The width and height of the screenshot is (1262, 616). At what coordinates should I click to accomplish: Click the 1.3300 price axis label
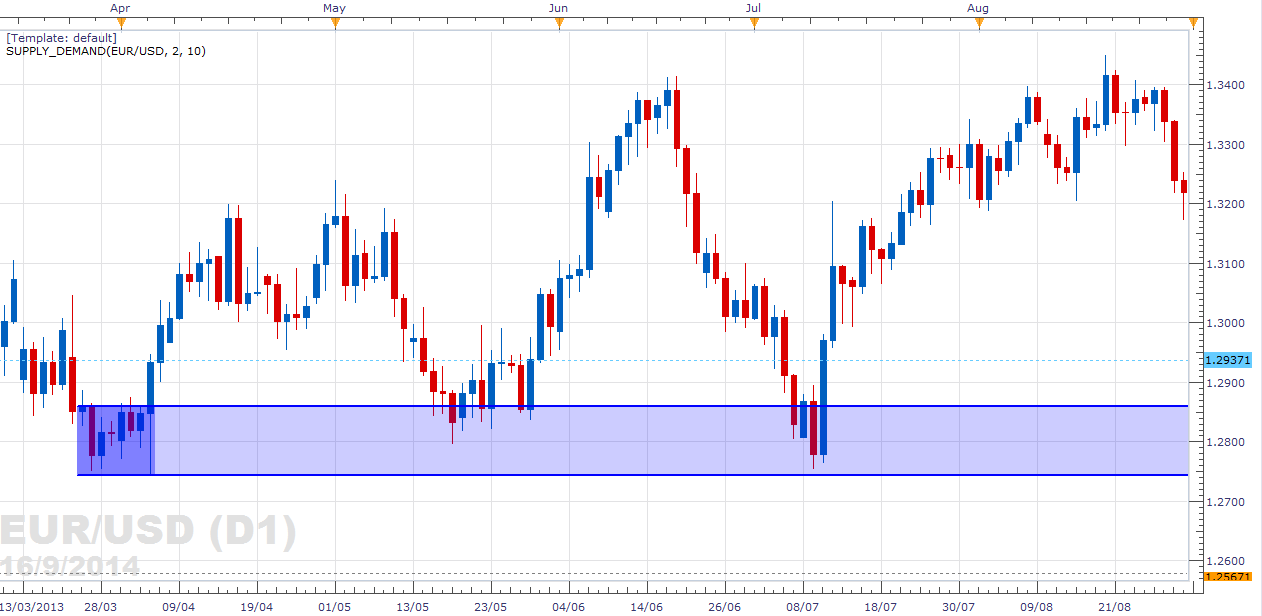1225,145
